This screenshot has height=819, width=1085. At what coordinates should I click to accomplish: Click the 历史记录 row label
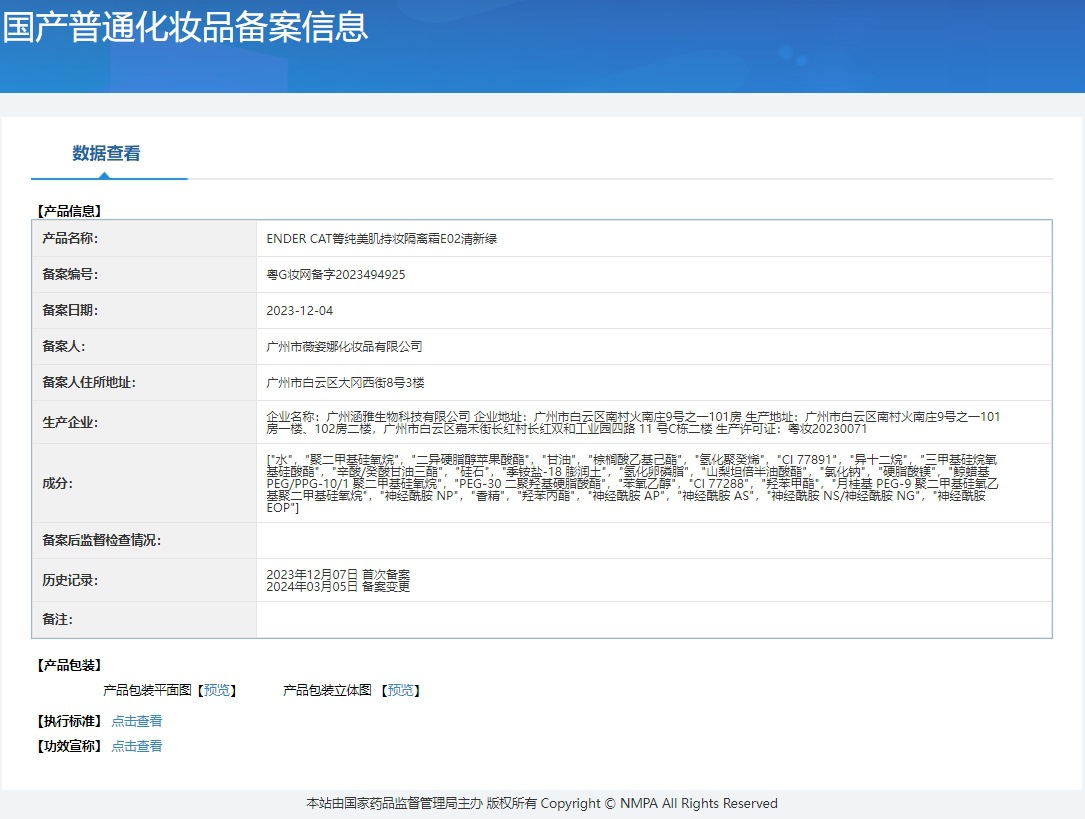(70, 580)
